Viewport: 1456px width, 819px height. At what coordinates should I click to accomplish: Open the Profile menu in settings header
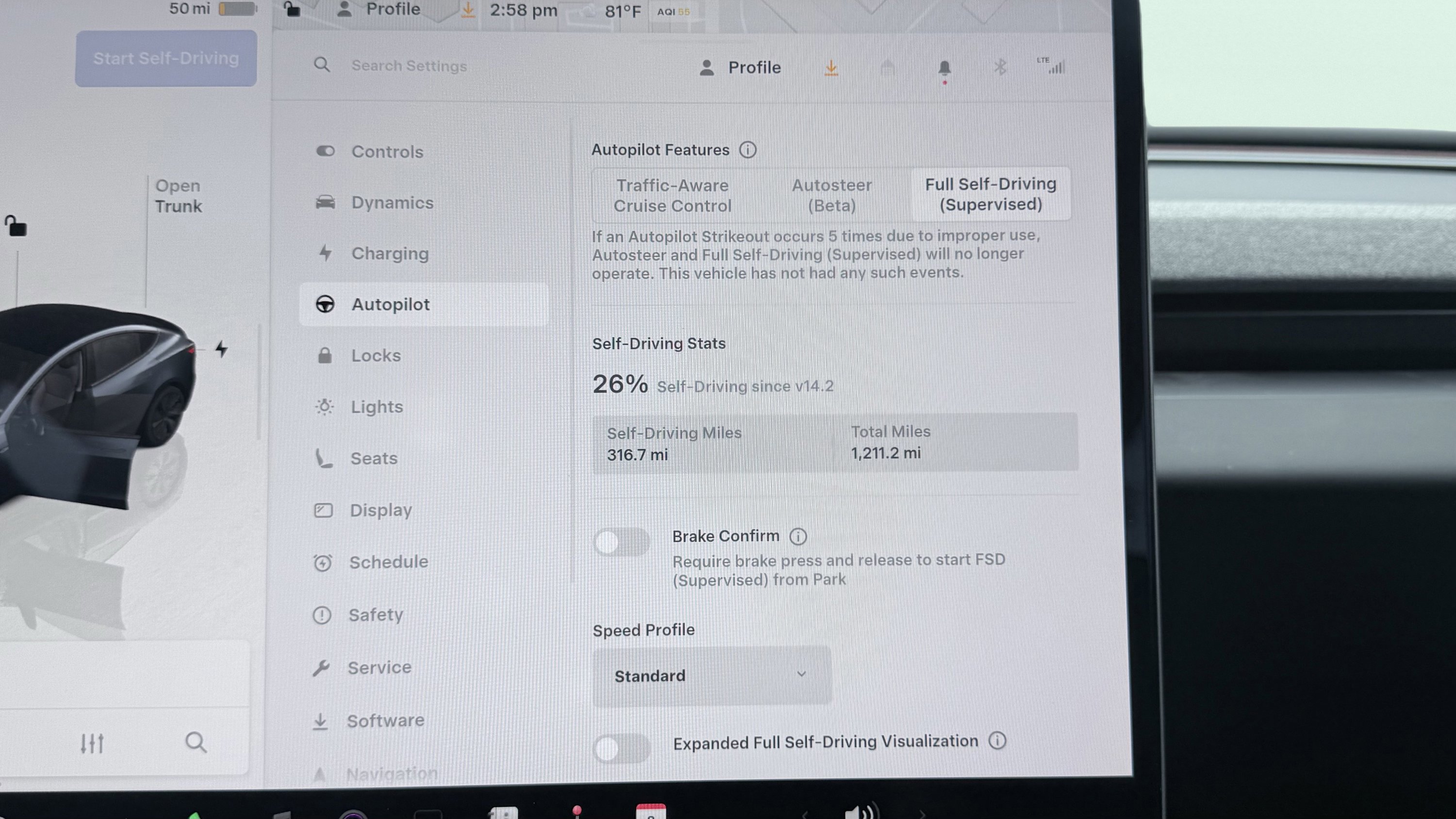(740, 68)
